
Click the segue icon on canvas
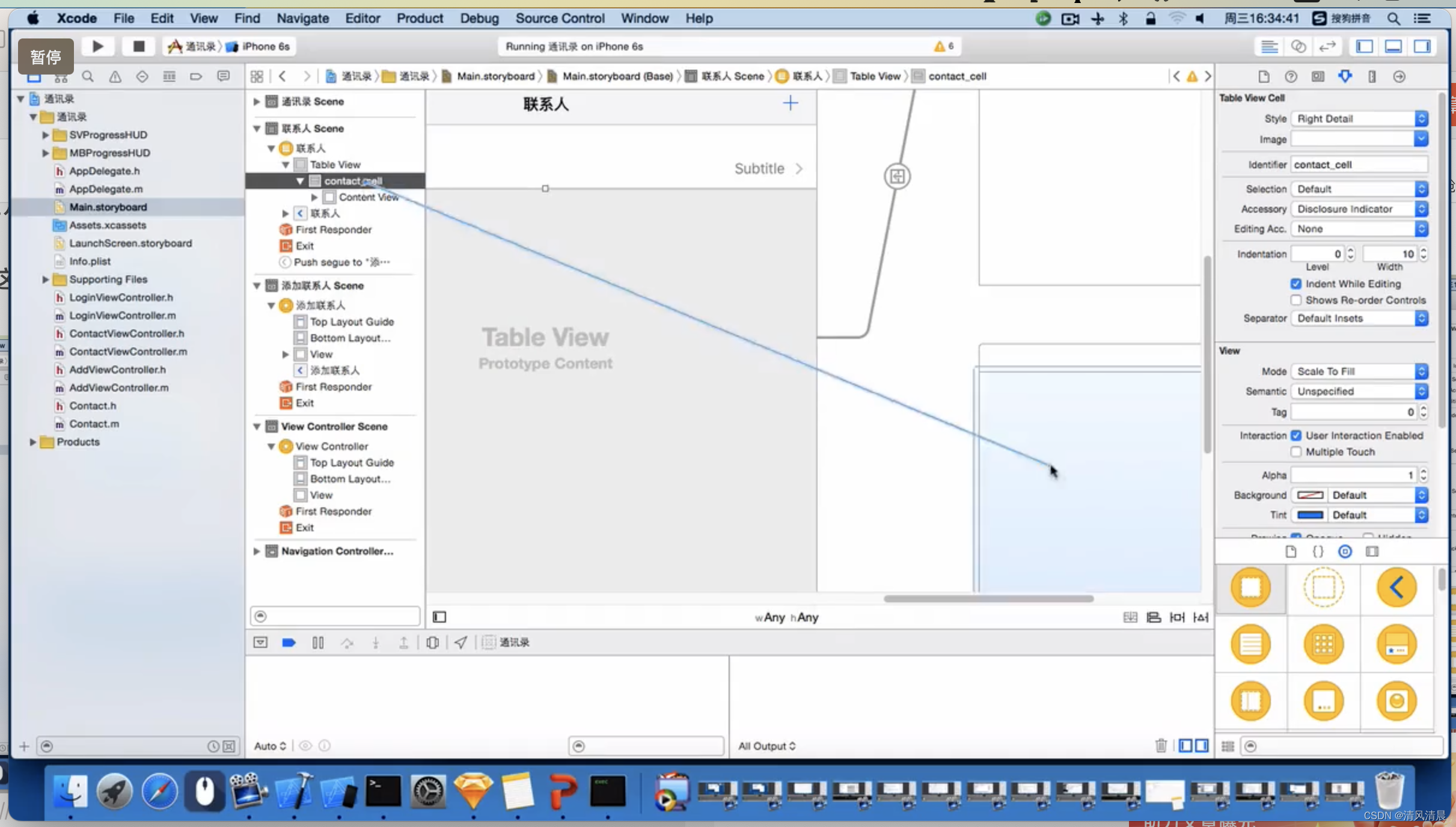click(x=897, y=176)
